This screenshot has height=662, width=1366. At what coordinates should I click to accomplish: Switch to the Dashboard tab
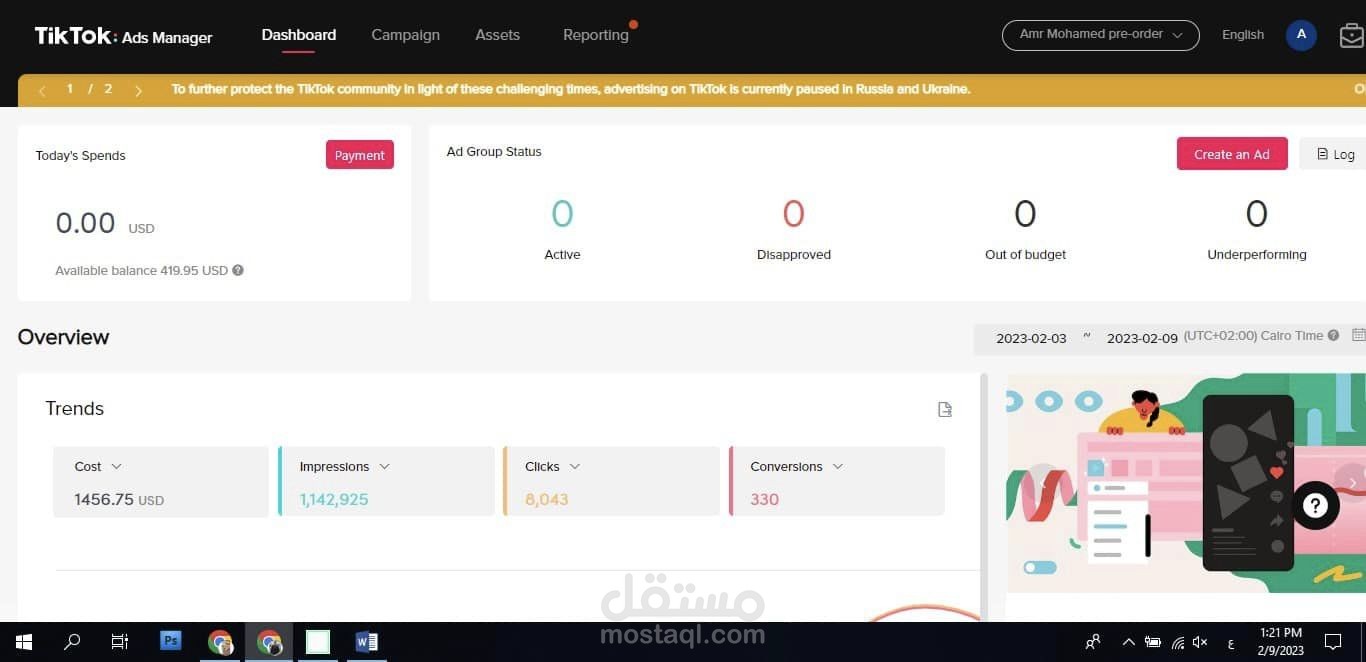coord(299,35)
